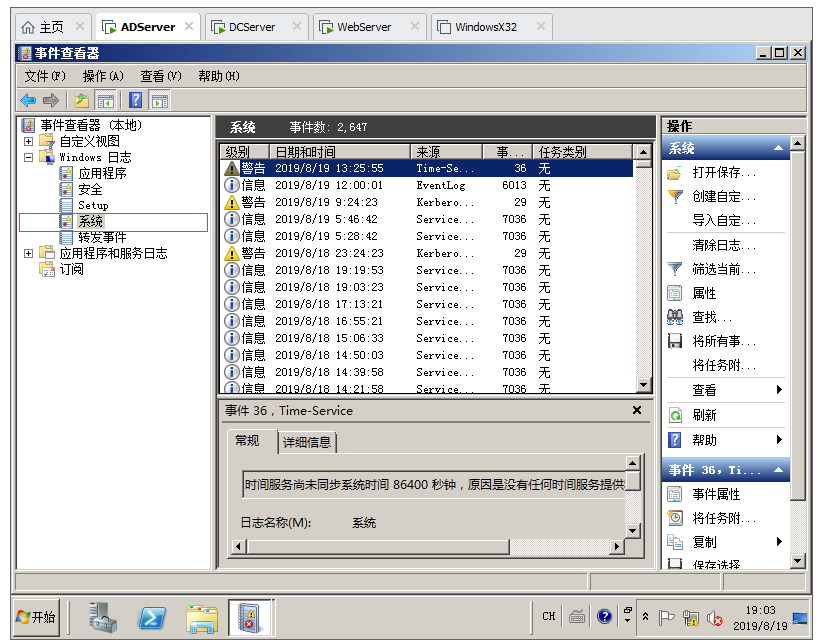The width and height of the screenshot is (819, 642).
Task: Click the forward arrow toolbar icon
Action: [x=51, y=100]
